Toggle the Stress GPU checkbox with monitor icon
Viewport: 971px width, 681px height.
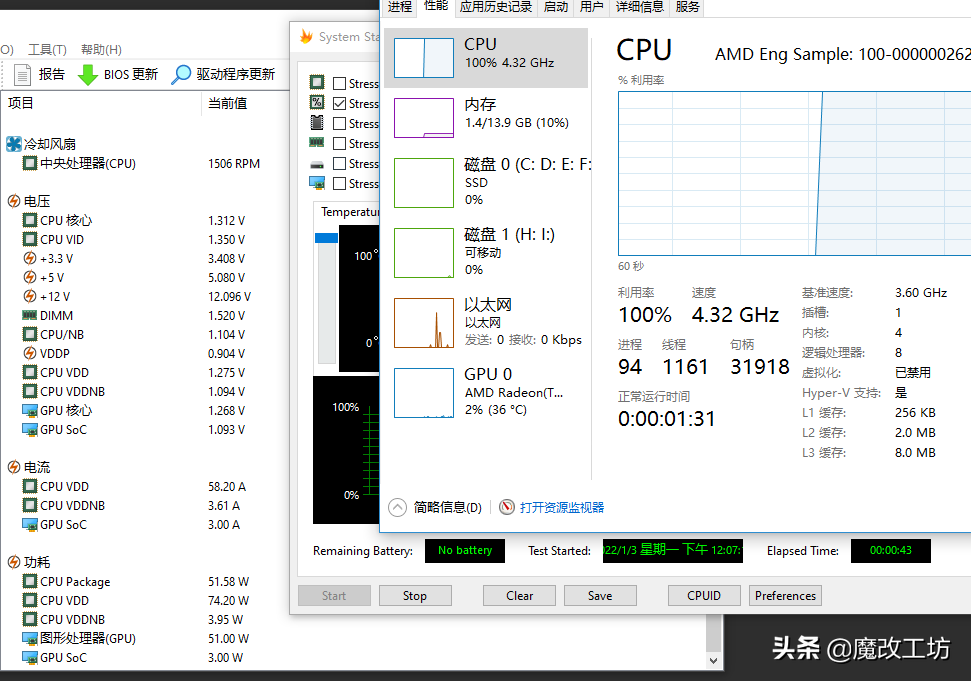(339, 184)
